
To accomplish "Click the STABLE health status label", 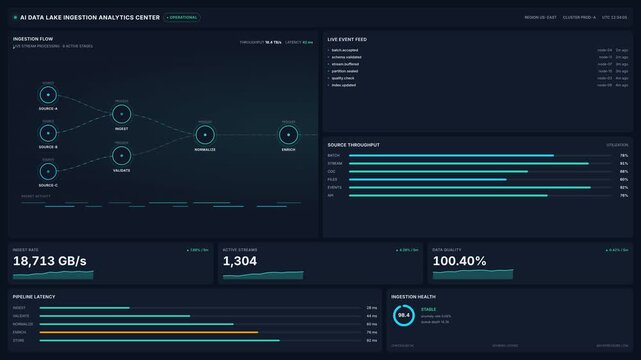I will coord(428,309).
